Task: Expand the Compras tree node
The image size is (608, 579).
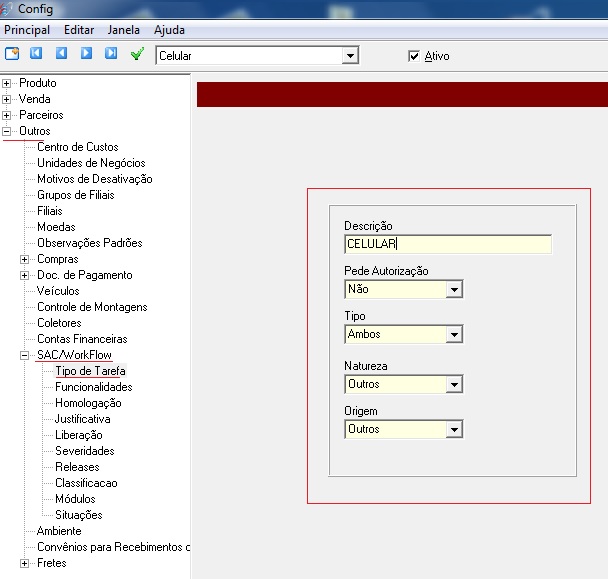Action: point(24,259)
